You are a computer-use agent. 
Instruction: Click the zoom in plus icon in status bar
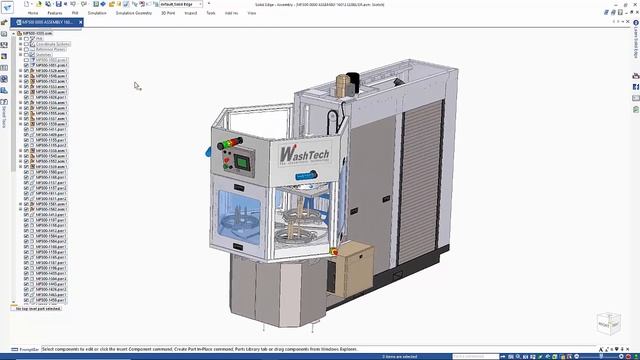coord(621,357)
